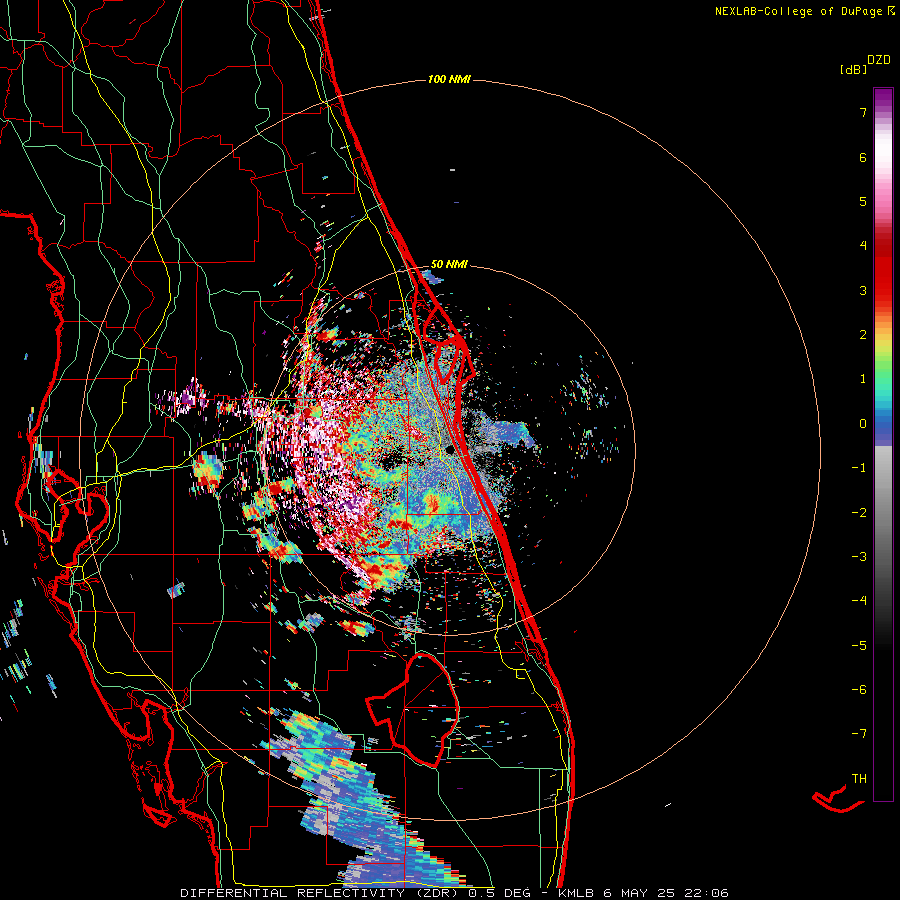This screenshot has height=900, width=900.
Task: Click the radar site at the rings' center
Action: [449, 450]
